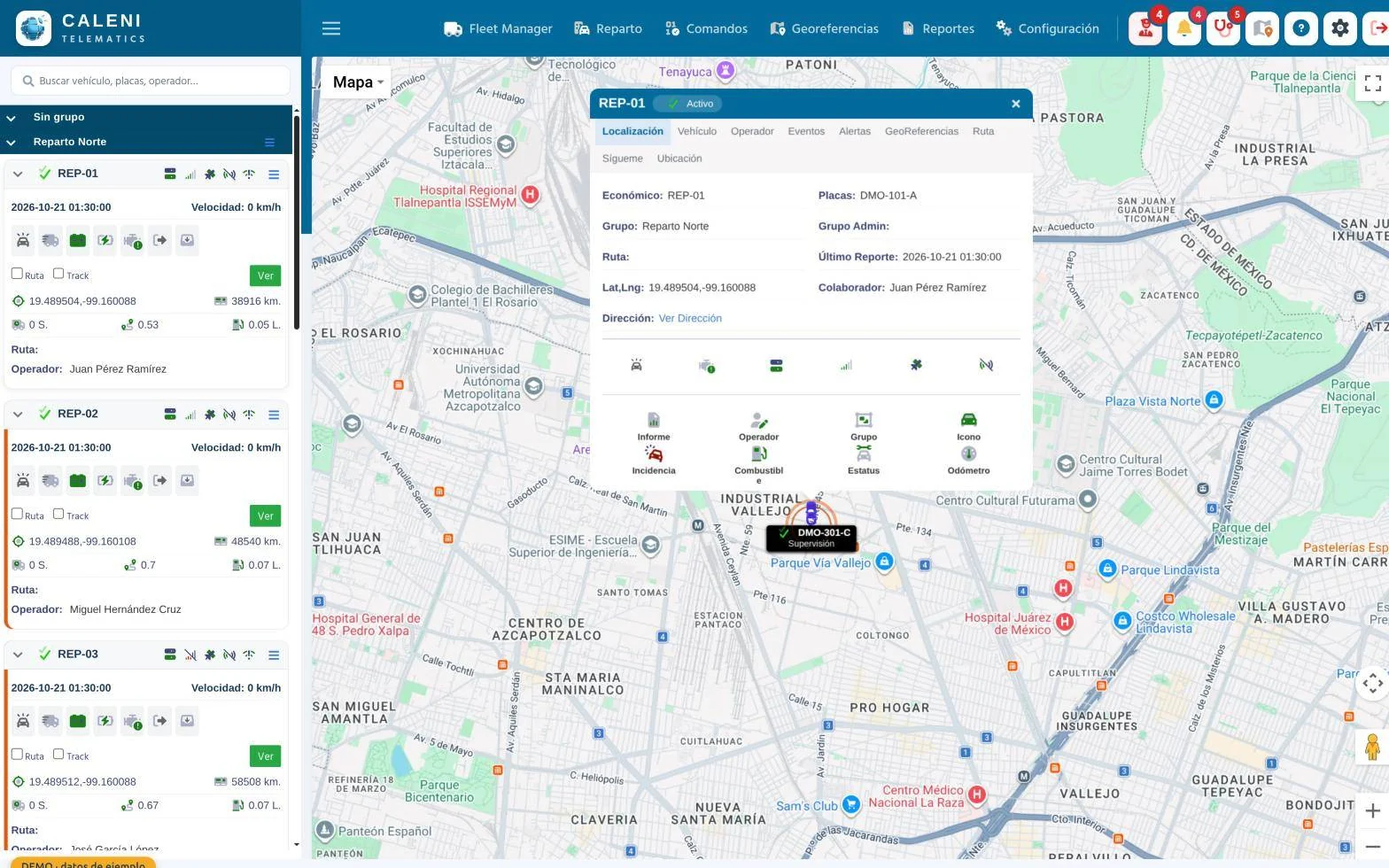The image size is (1389, 868).
Task: Click the Ver button for REP-03
Action: point(266,756)
